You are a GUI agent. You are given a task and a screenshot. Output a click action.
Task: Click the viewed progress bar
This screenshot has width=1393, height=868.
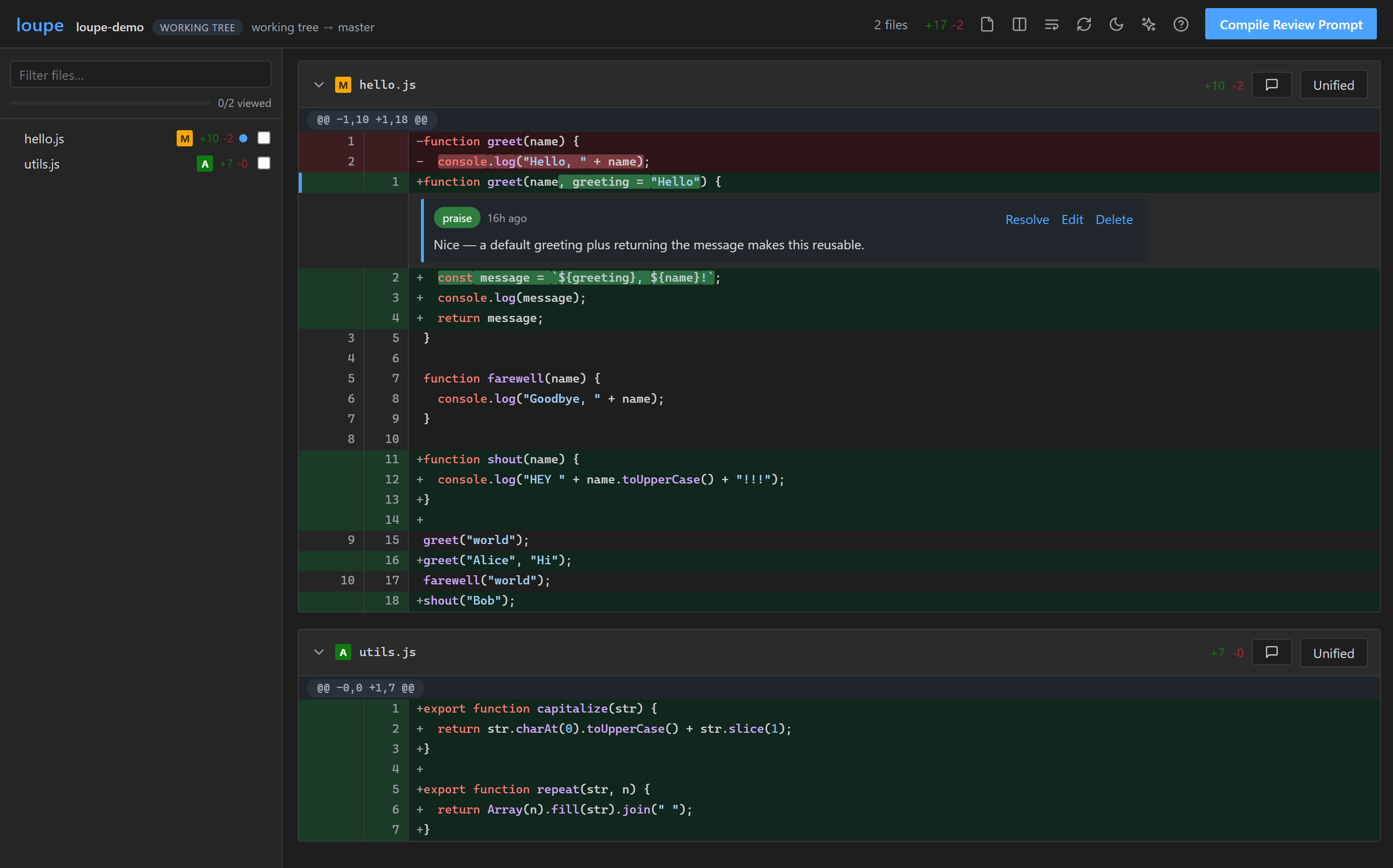coord(110,103)
